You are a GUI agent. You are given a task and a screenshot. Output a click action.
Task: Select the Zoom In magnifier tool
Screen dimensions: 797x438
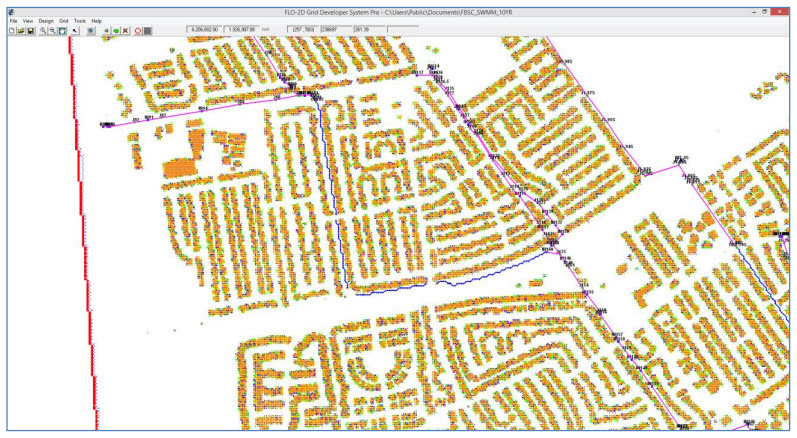43,31
